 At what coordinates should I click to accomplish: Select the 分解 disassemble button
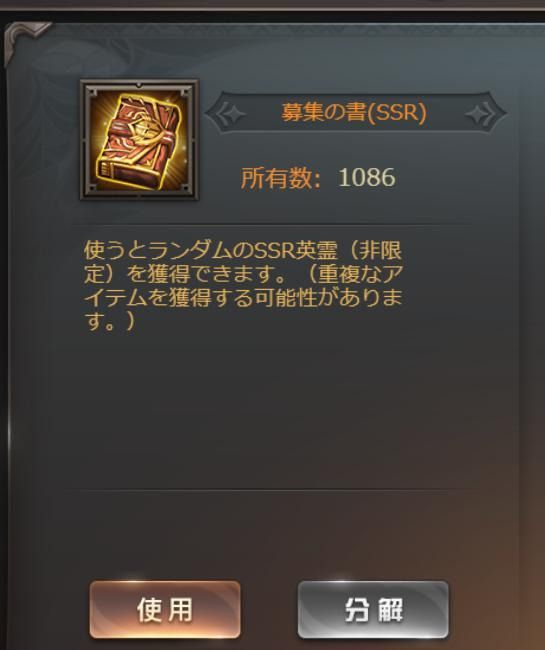(373, 610)
